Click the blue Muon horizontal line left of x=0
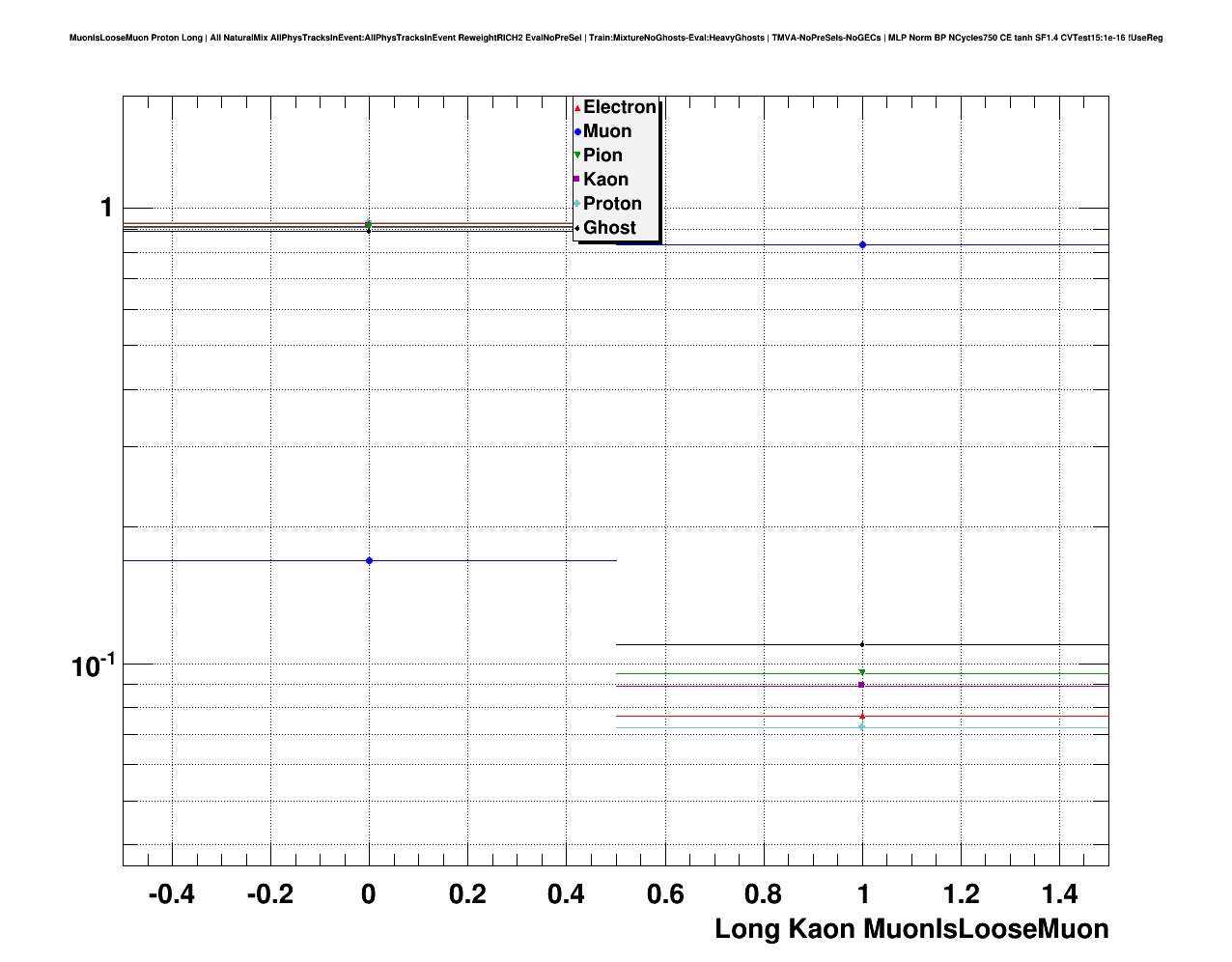 pos(241,560)
